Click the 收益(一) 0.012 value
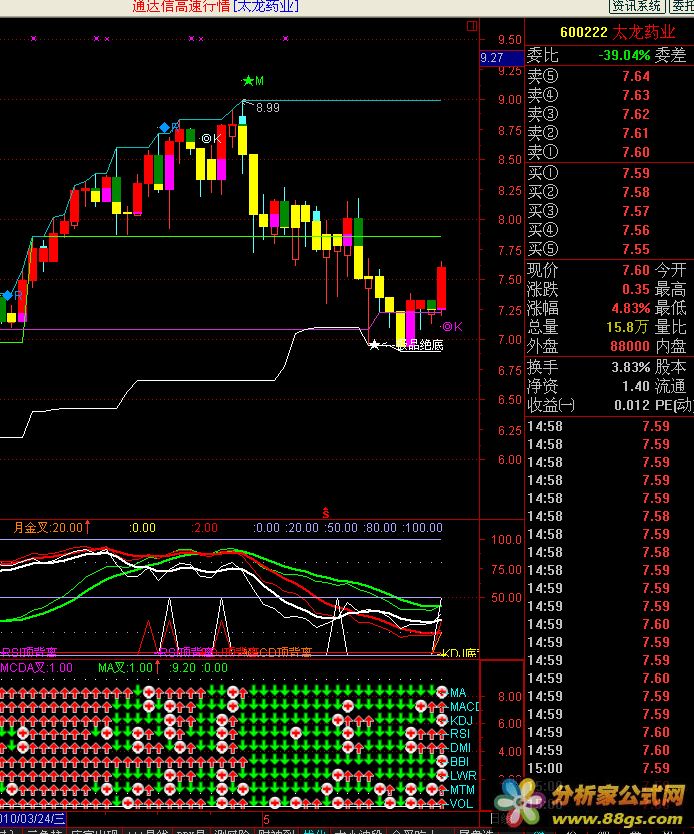The image size is (694, 834). (632, 405)
